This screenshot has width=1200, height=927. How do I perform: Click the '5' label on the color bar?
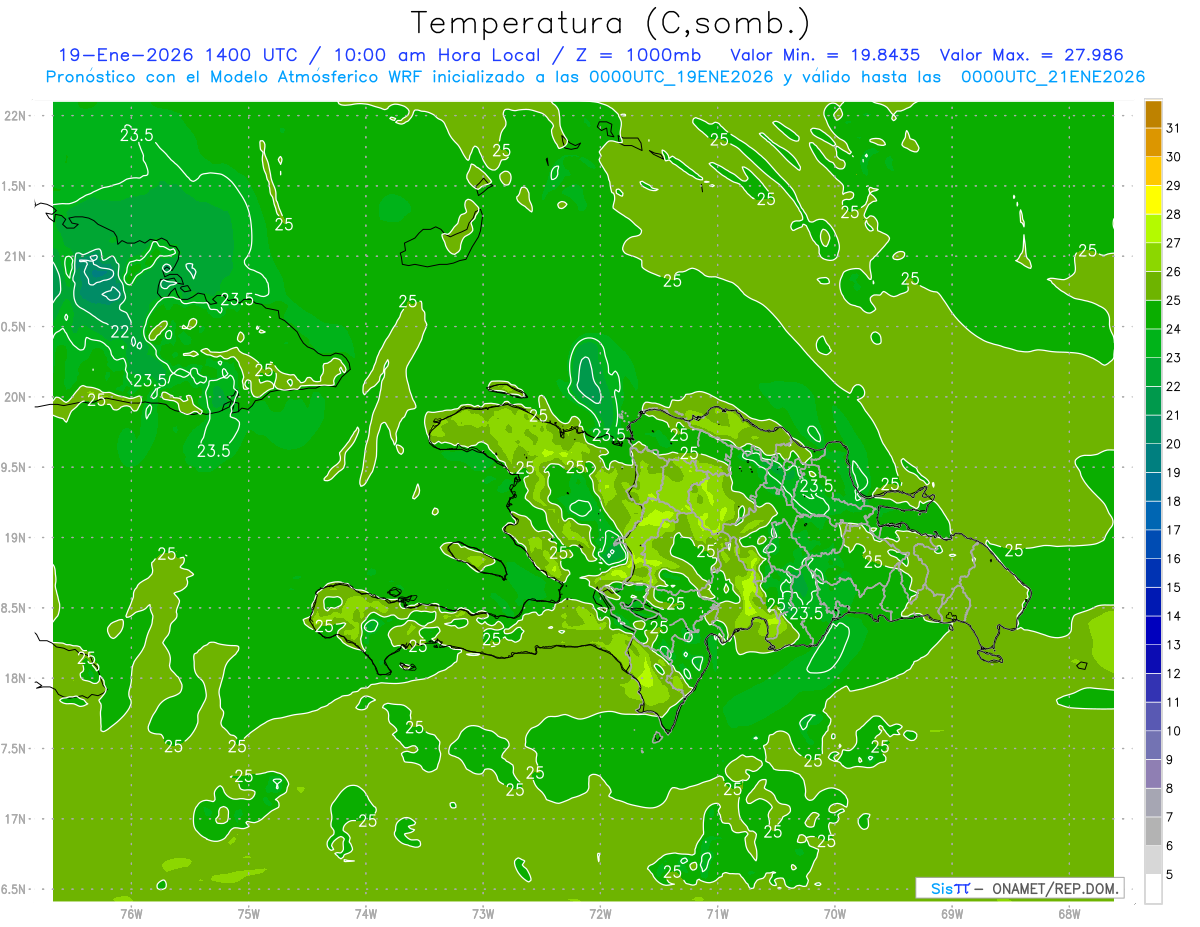[x=1170, y=875]
